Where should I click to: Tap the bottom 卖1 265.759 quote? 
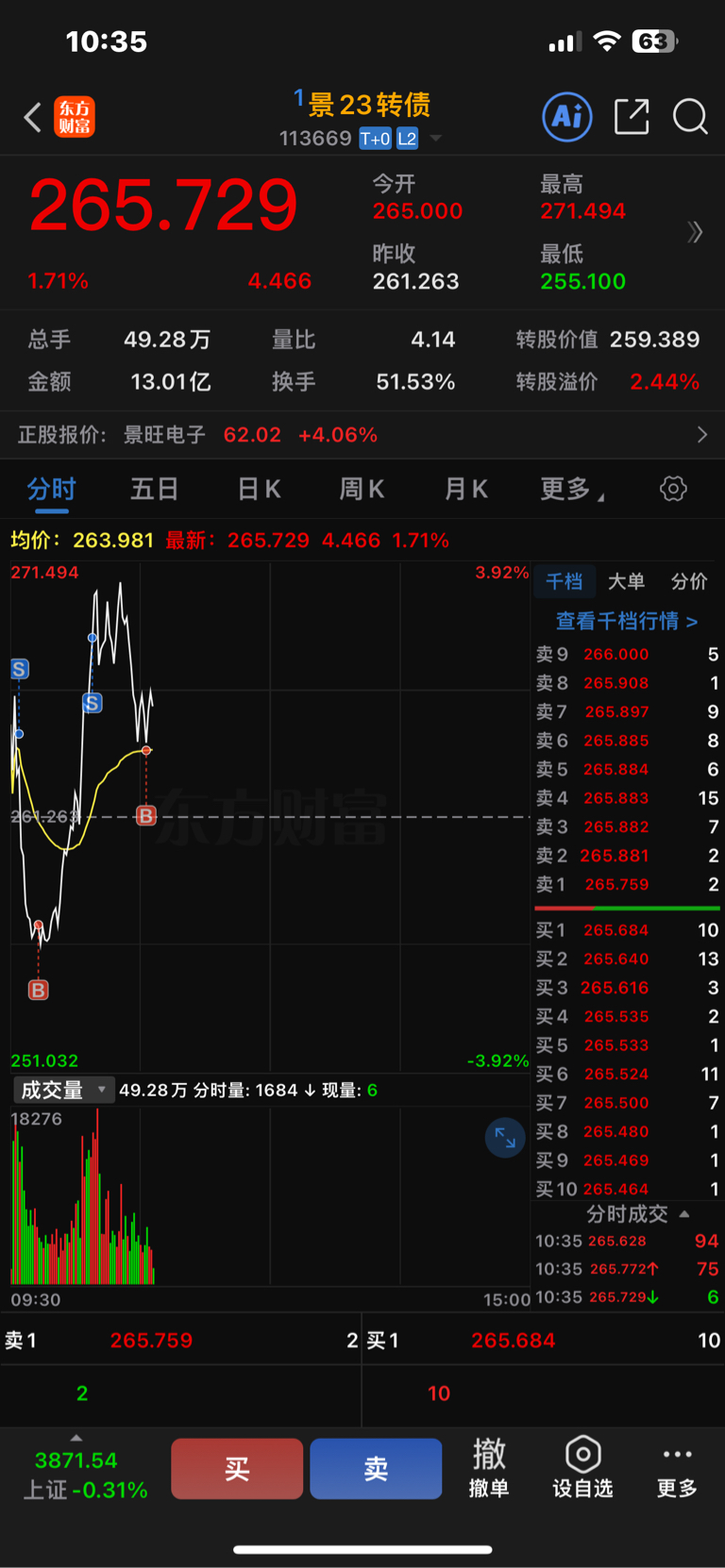(x=180, y=1341)
